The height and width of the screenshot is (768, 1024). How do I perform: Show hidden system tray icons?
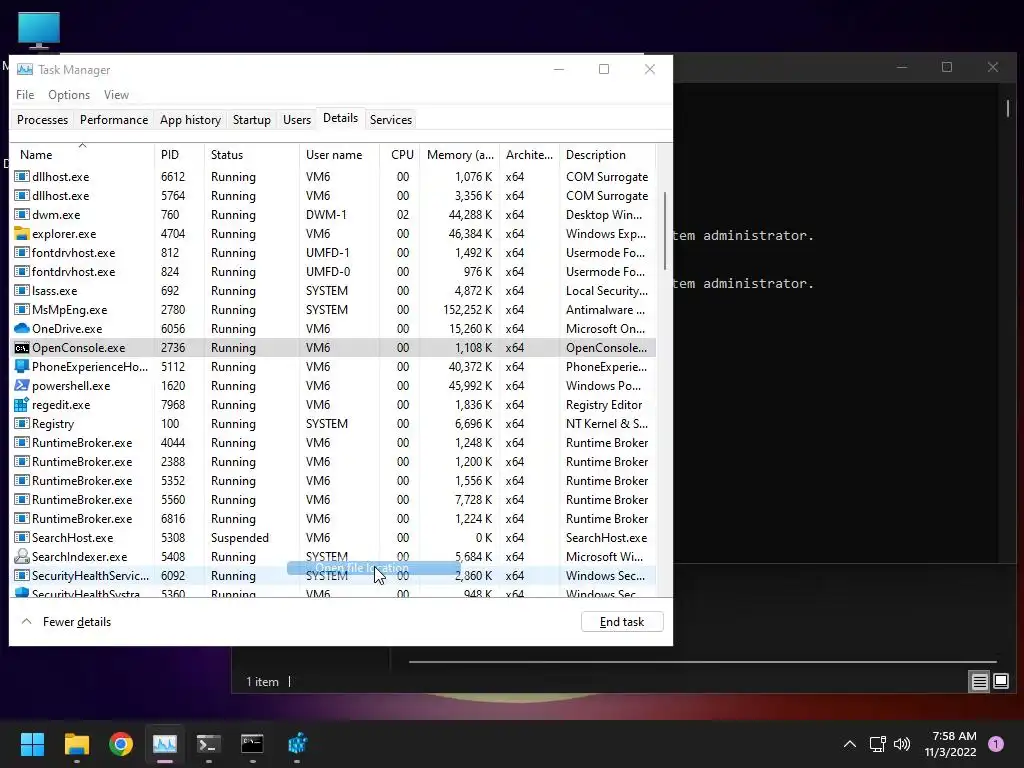pyautogui.click(x=850, y=744)
